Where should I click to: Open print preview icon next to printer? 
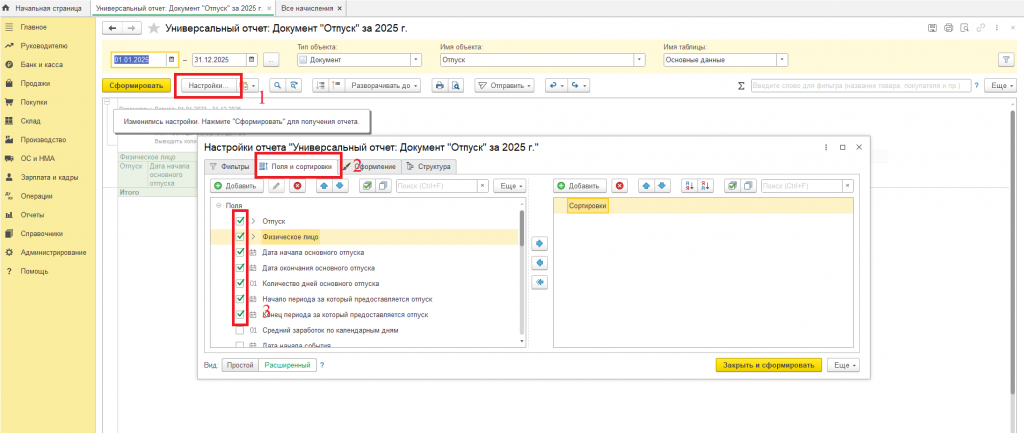pyautogui.click(x=455, y=85)
